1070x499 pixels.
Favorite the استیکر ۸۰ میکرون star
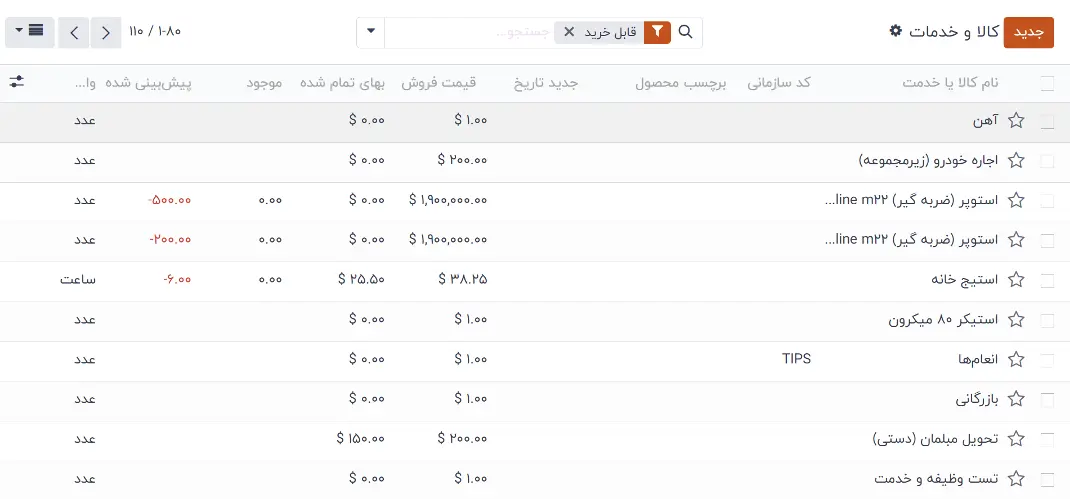(x=1016, y=319)
